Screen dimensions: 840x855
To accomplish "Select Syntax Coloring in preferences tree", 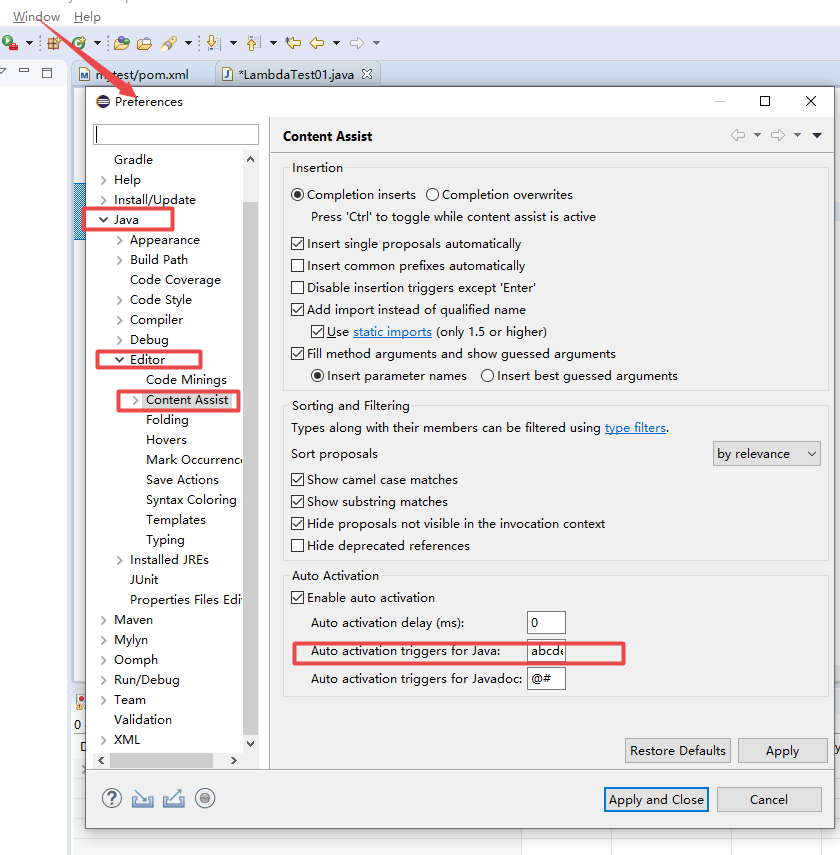I will (191, 500).
